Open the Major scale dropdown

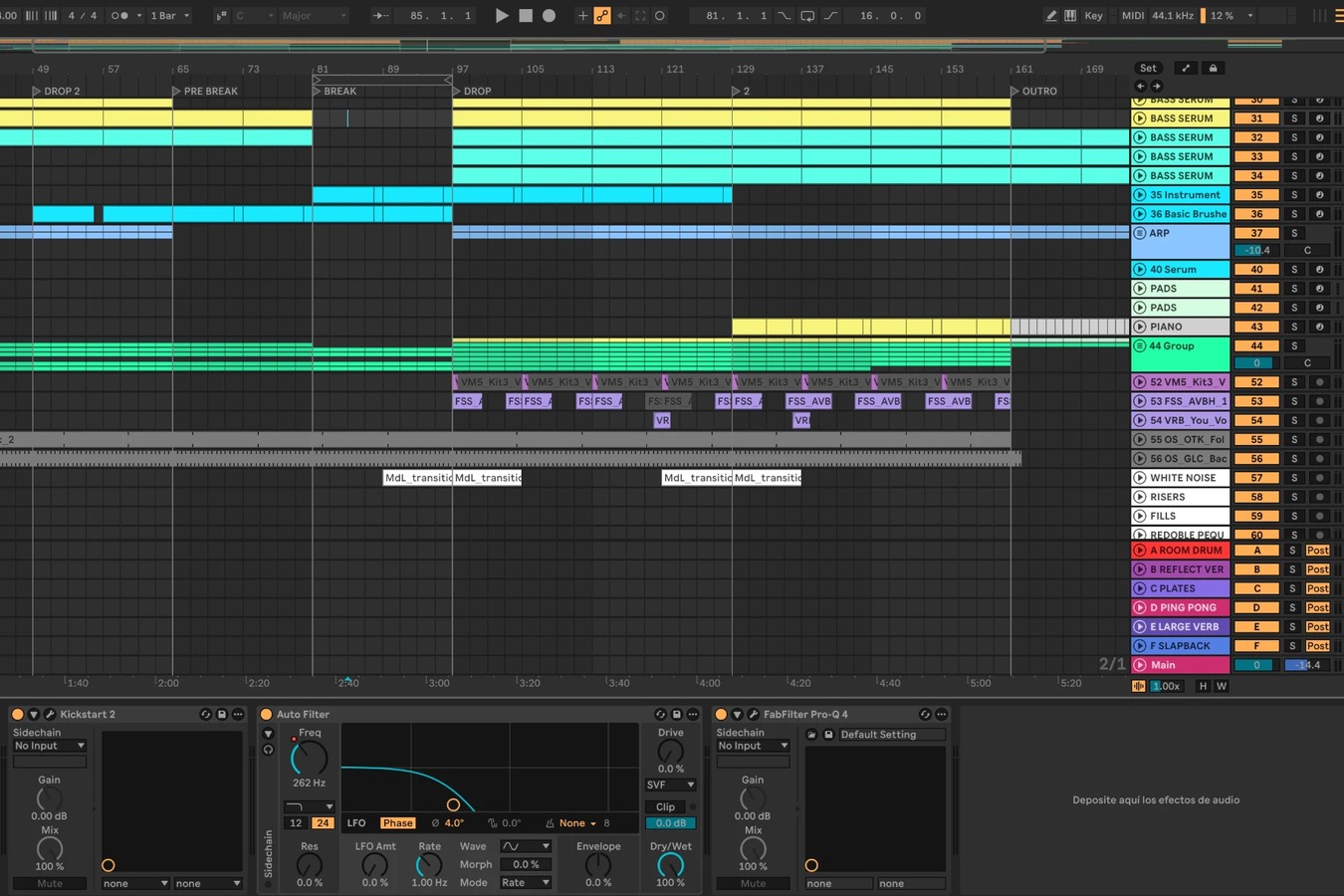(x=315, y=16)
